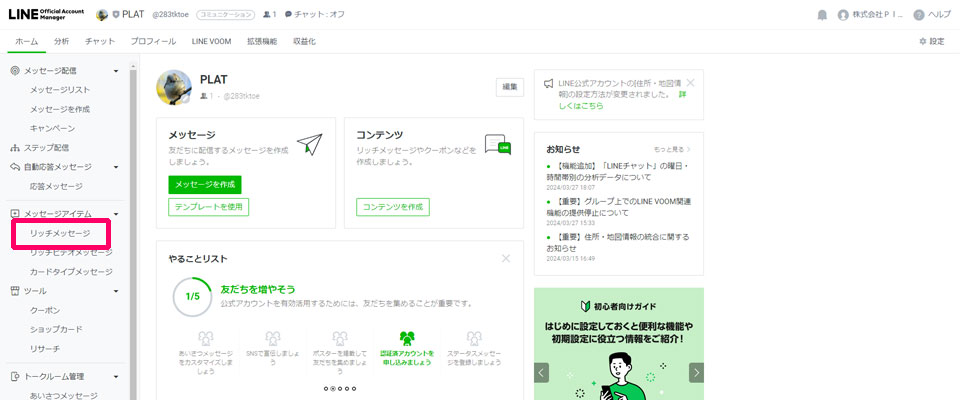Collapse the 自動応答メッセージ section
The image size is (960, 400).
click(116, 167)
